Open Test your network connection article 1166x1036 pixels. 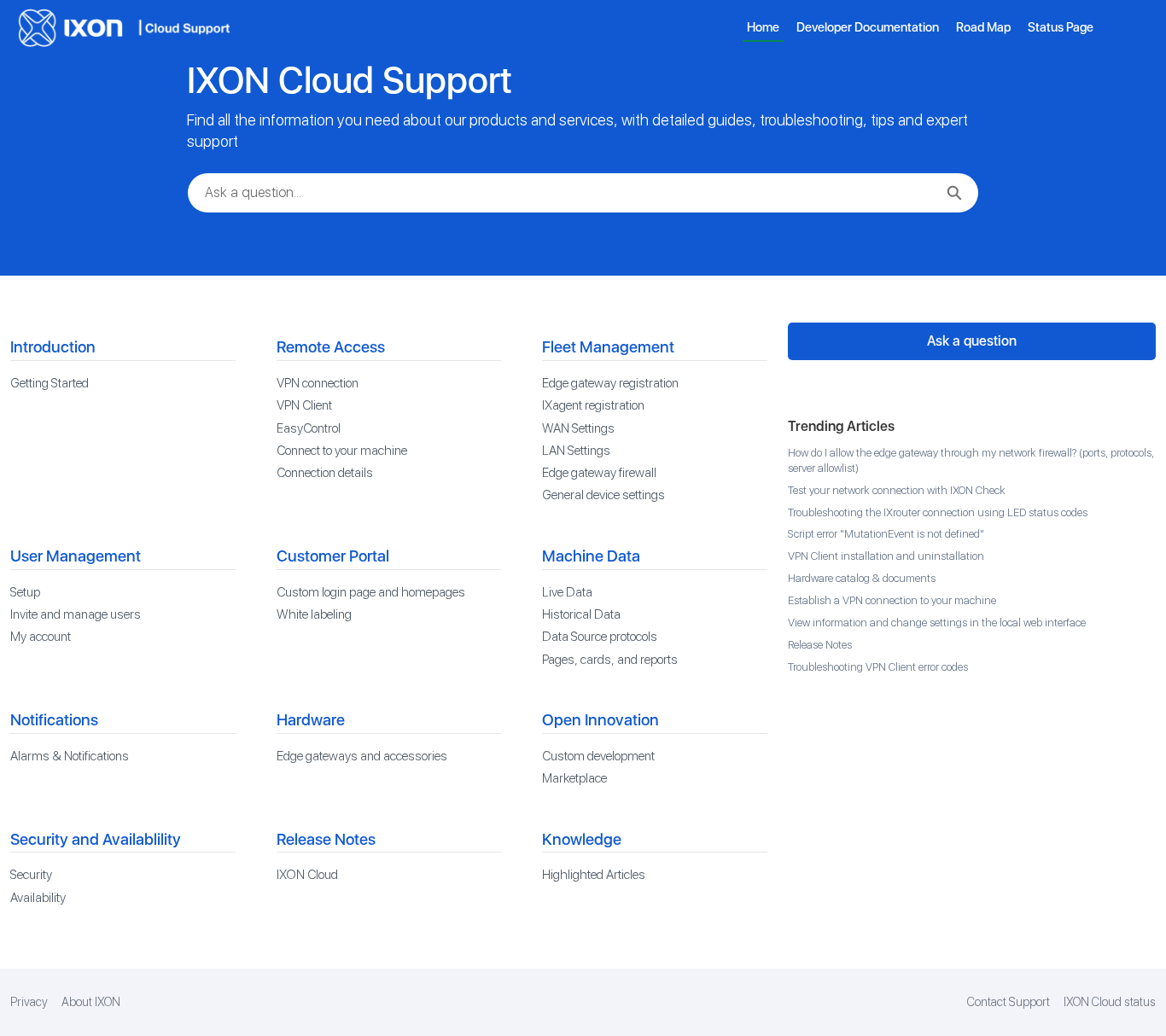coord(896,491)
